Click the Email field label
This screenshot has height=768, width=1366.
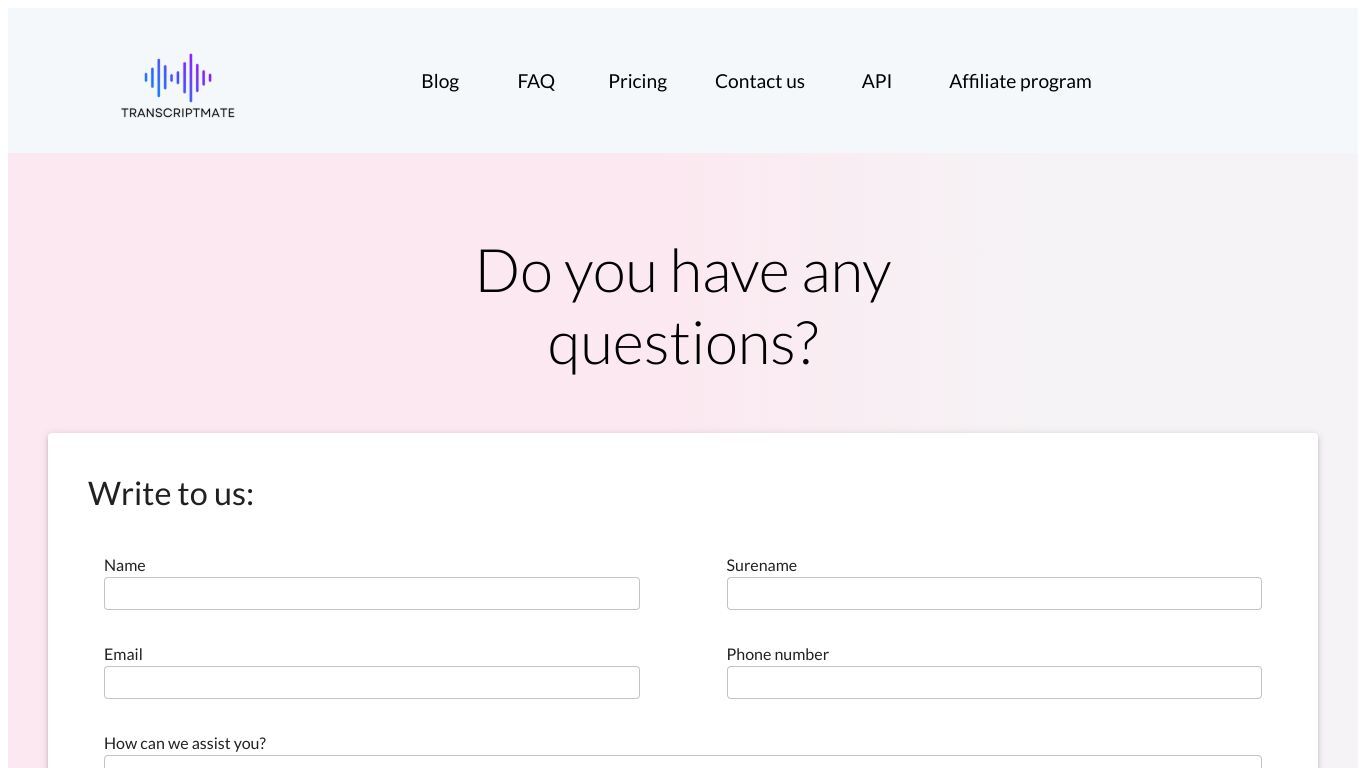tap(123, 654)
